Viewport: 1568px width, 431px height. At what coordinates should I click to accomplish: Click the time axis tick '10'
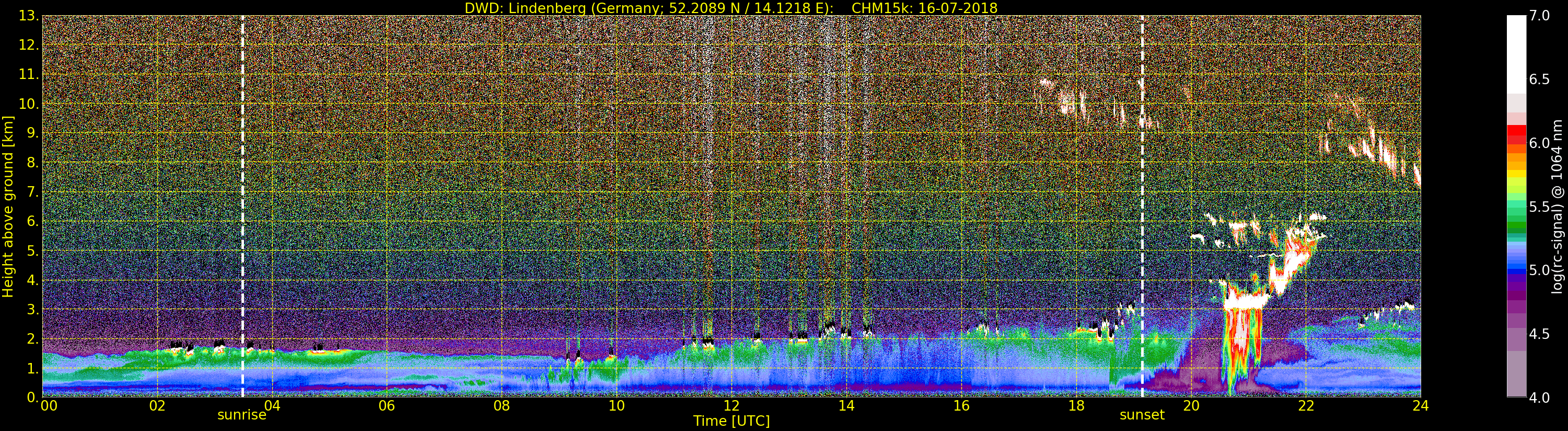[617, 406]
